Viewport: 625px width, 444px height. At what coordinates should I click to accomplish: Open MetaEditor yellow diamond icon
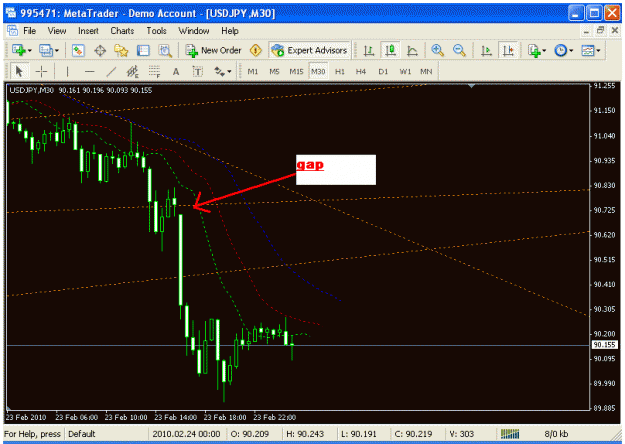256,50
